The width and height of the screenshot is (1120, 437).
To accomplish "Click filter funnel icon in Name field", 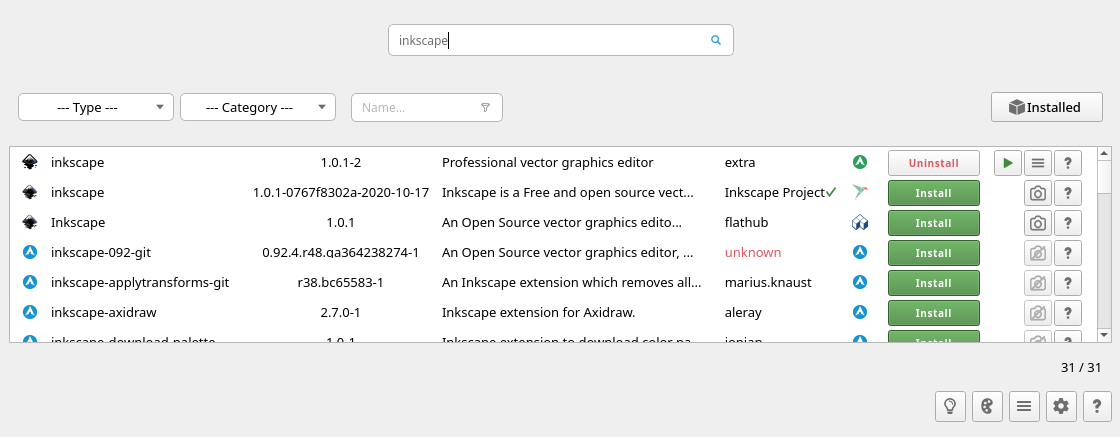I will [x=486, y=108].
